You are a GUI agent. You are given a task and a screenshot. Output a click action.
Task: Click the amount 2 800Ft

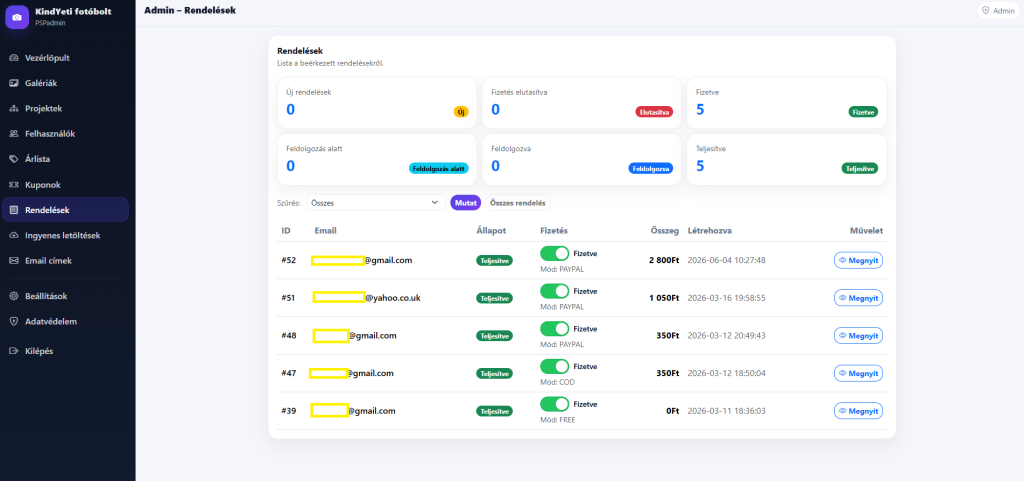pyautogui.click(x=664, y=260)
